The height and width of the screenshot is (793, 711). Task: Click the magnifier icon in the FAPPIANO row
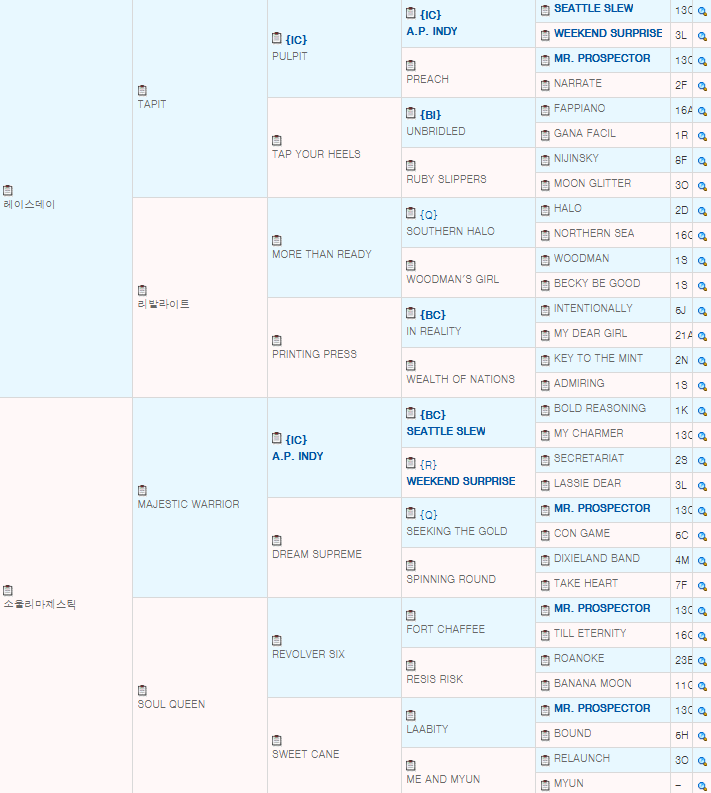(702, 111)
